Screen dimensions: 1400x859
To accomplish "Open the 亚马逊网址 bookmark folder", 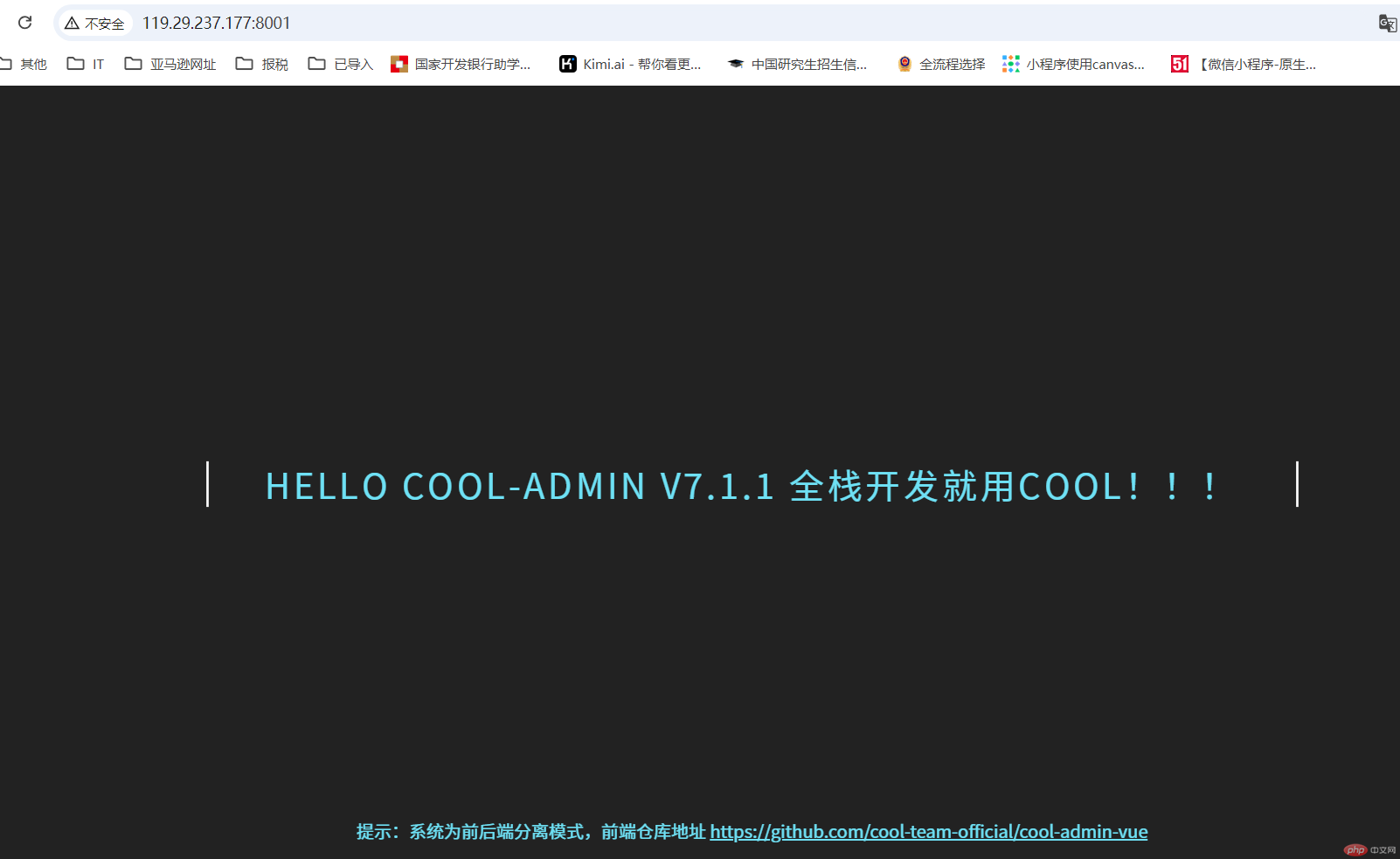I will (170, 64).
